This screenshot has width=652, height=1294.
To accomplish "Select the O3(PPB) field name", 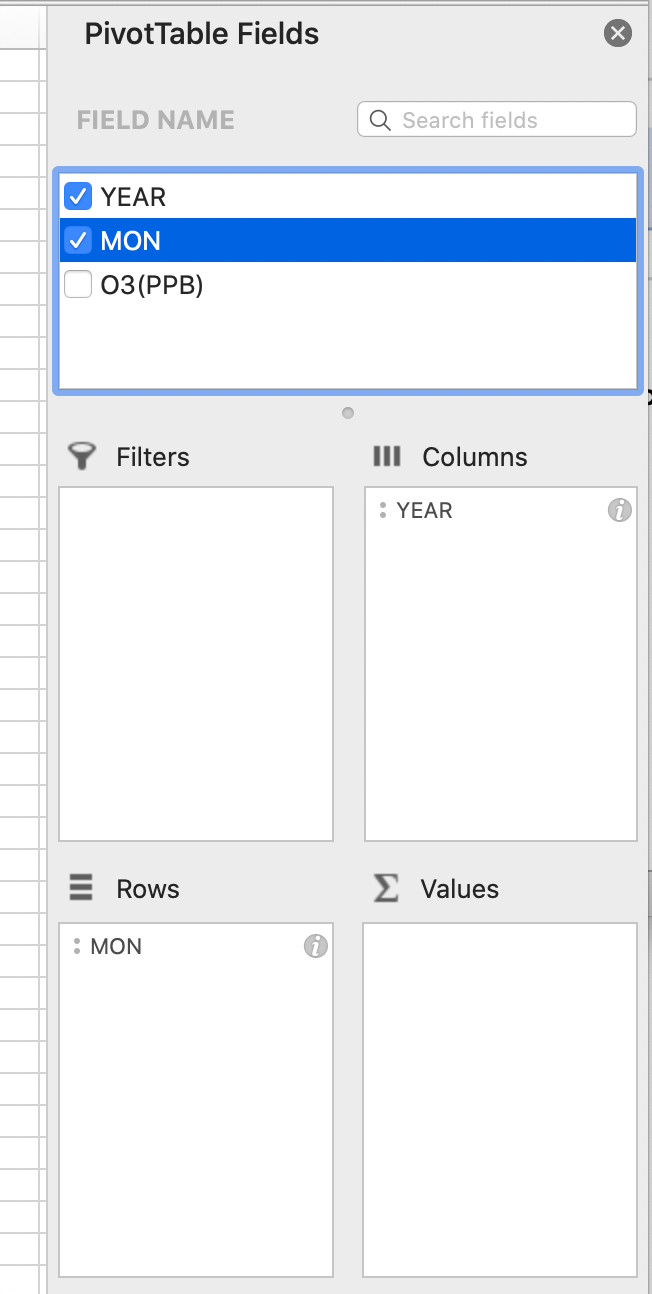I will pos(152,286).
